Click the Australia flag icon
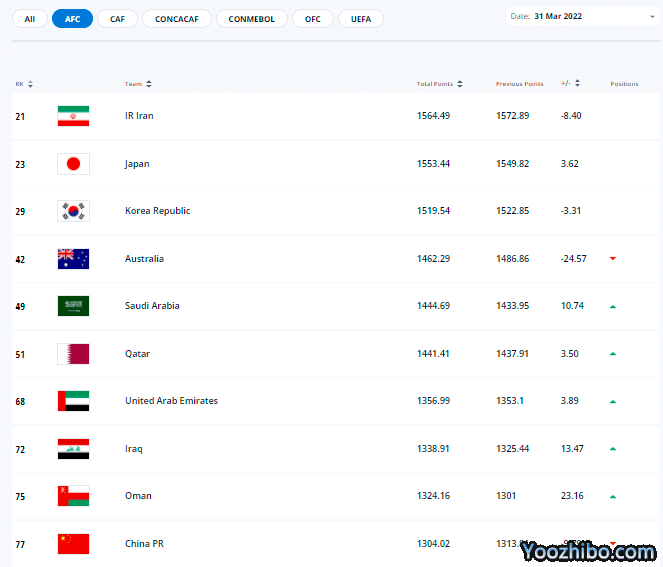Viewport: 663px width, 567px height. click(x=73, y=259)
